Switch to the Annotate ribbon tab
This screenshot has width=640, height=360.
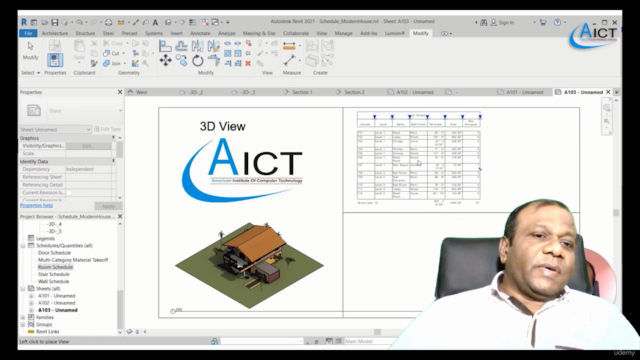200,33
